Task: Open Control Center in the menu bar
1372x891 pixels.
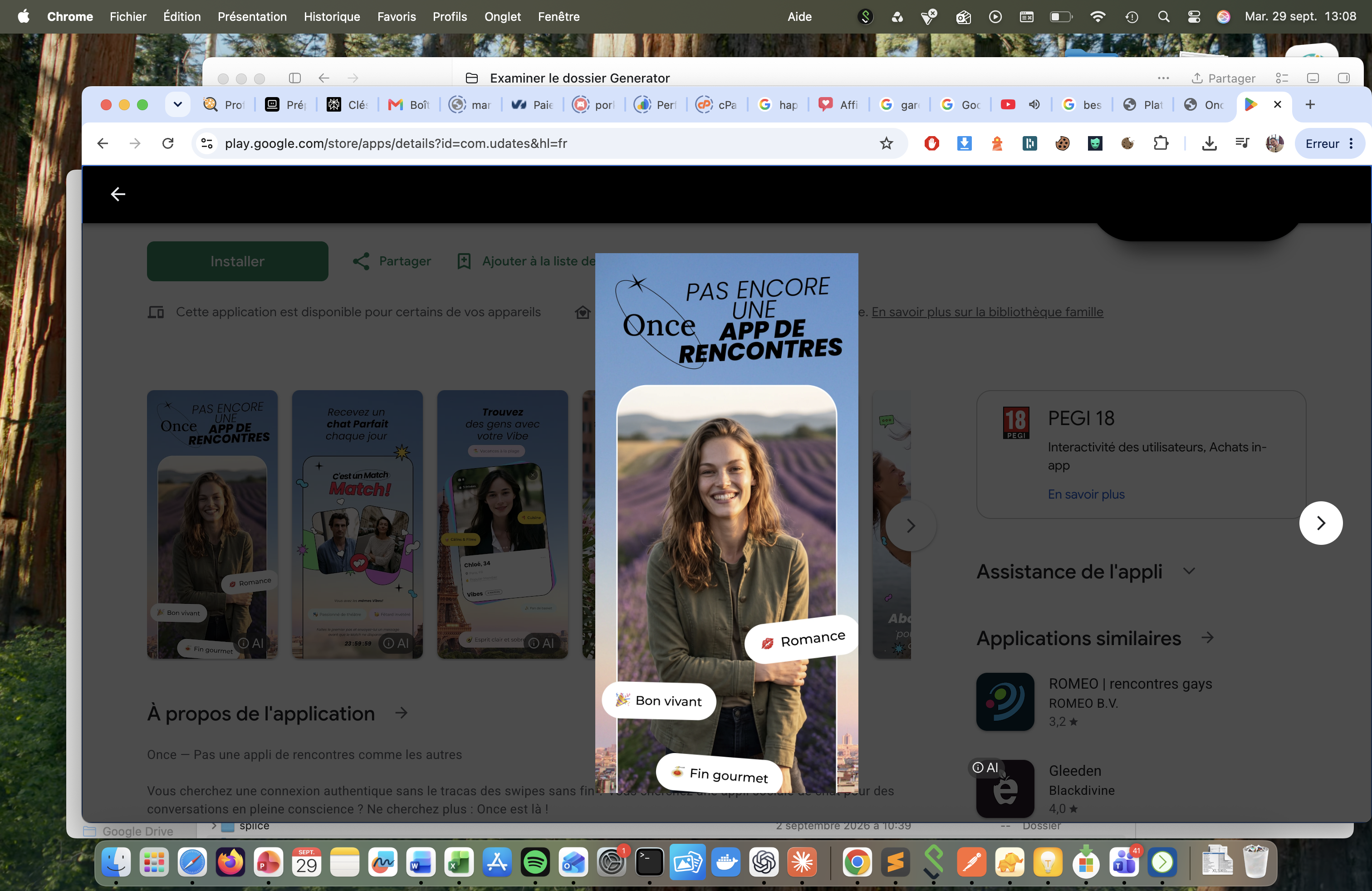Action: point(1194,17)
